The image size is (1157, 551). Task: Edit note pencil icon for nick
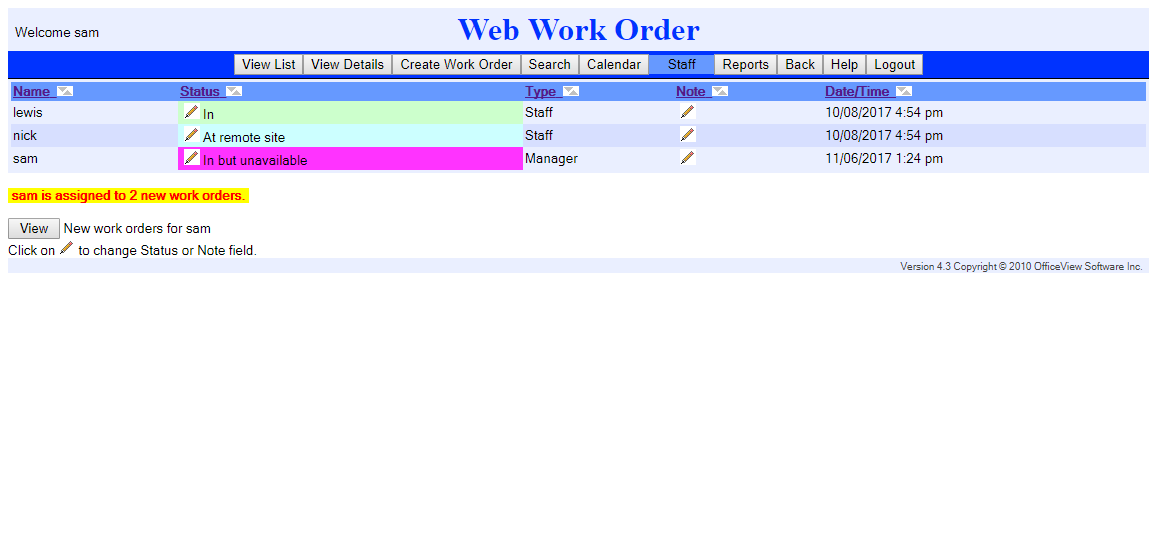pyautogui.click(x=687, y=135)
